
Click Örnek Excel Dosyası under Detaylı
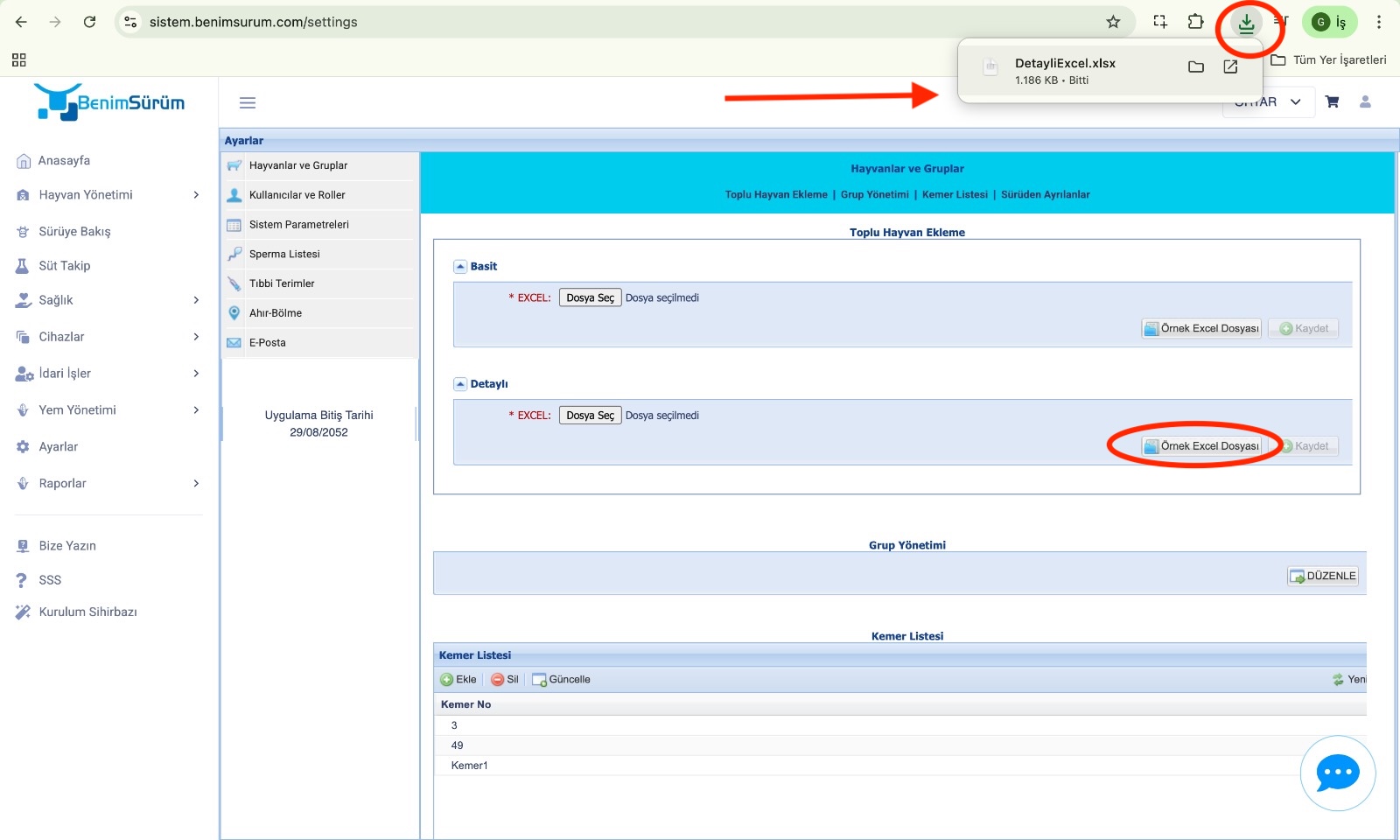pos(1201,446)
